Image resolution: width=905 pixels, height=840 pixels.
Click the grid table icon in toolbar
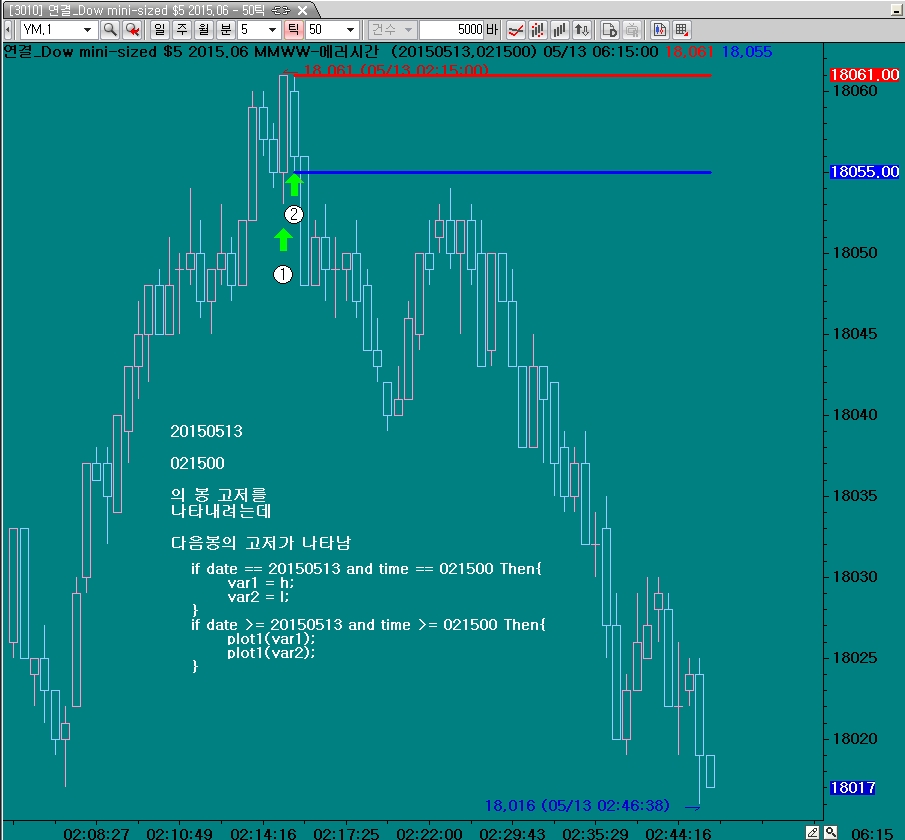(681, 30)
